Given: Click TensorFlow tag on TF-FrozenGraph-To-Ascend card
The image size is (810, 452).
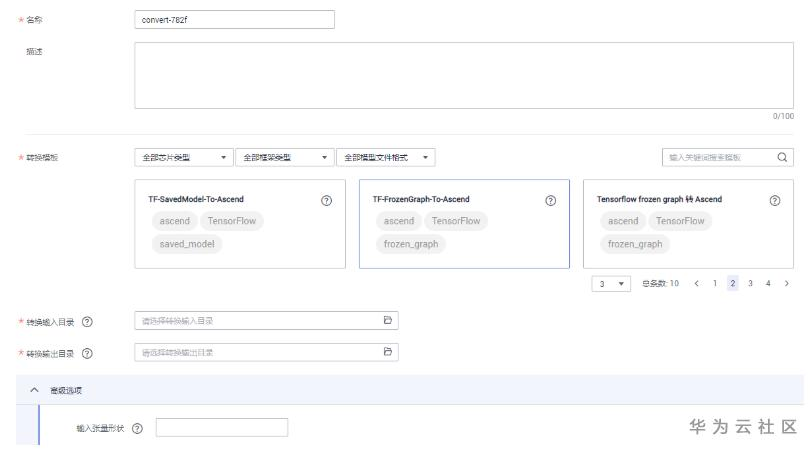Looking at the screenshot, I should click(456, 221).
